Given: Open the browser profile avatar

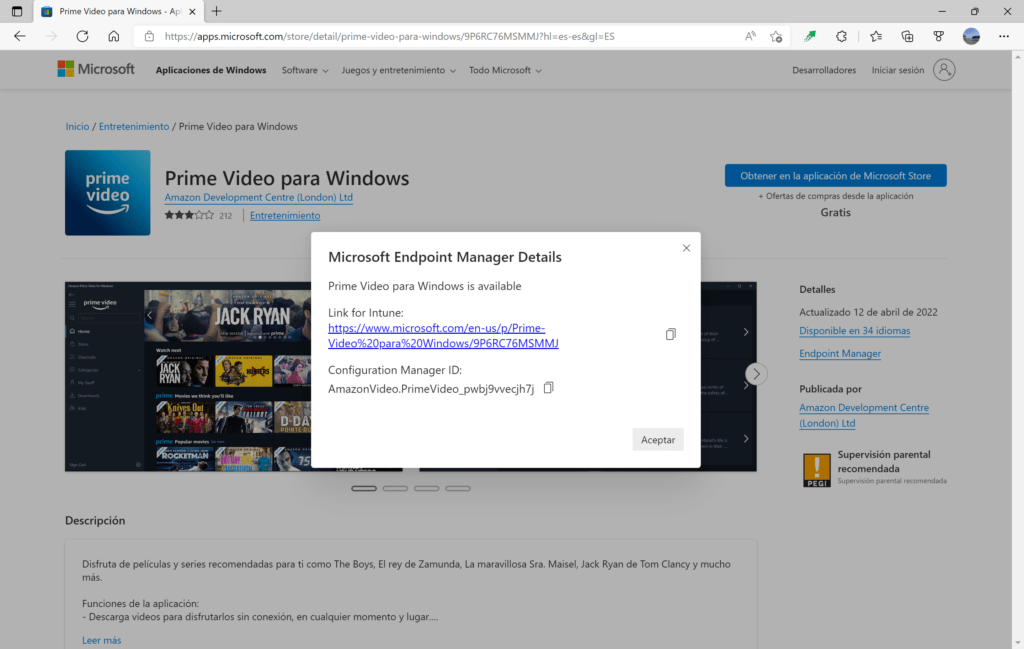Looking at the screenshot, I should pyautogui.click(x=971, y=37).
